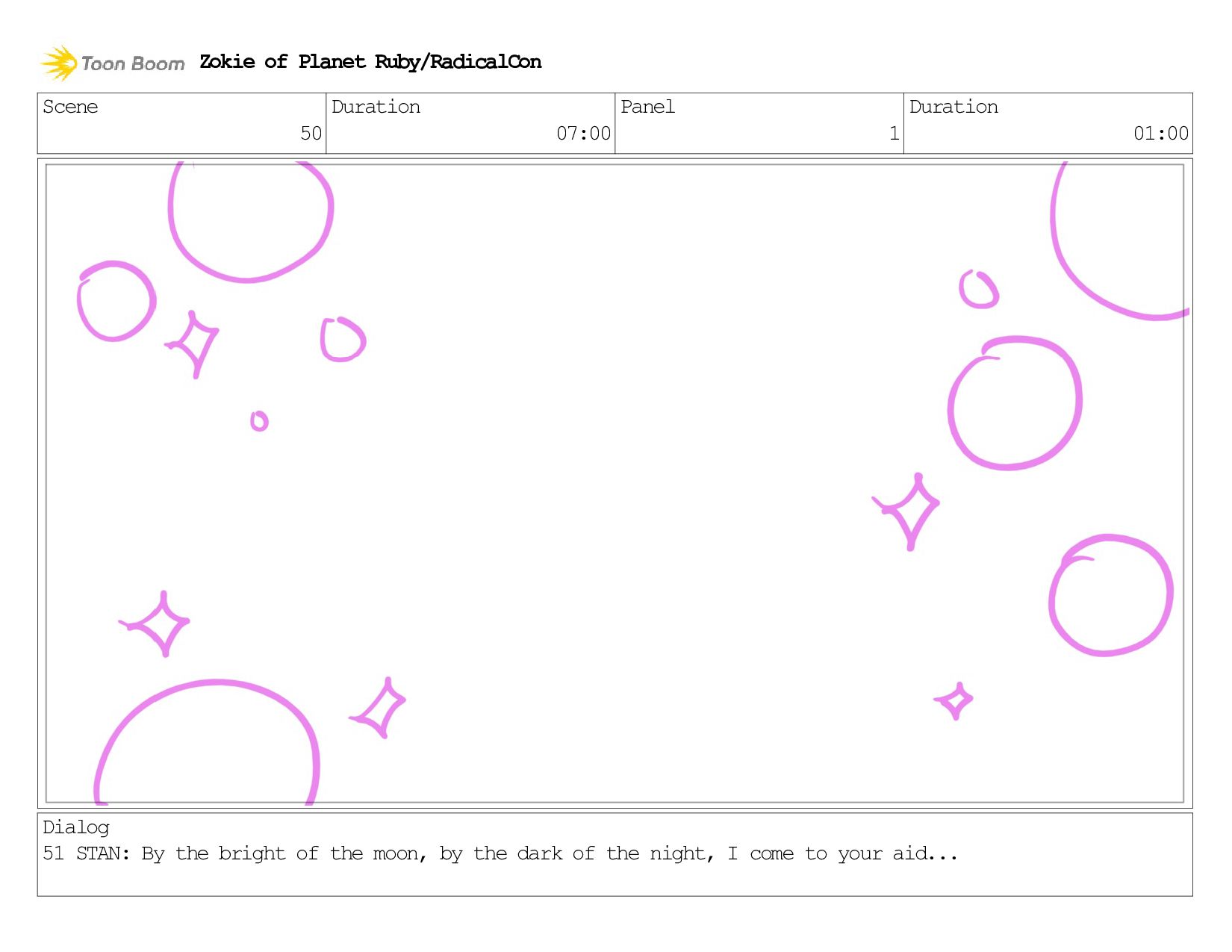The image size is (1232, 952).
Task: Click the scene duration value '07:00'
Action: tap(583, 134)
